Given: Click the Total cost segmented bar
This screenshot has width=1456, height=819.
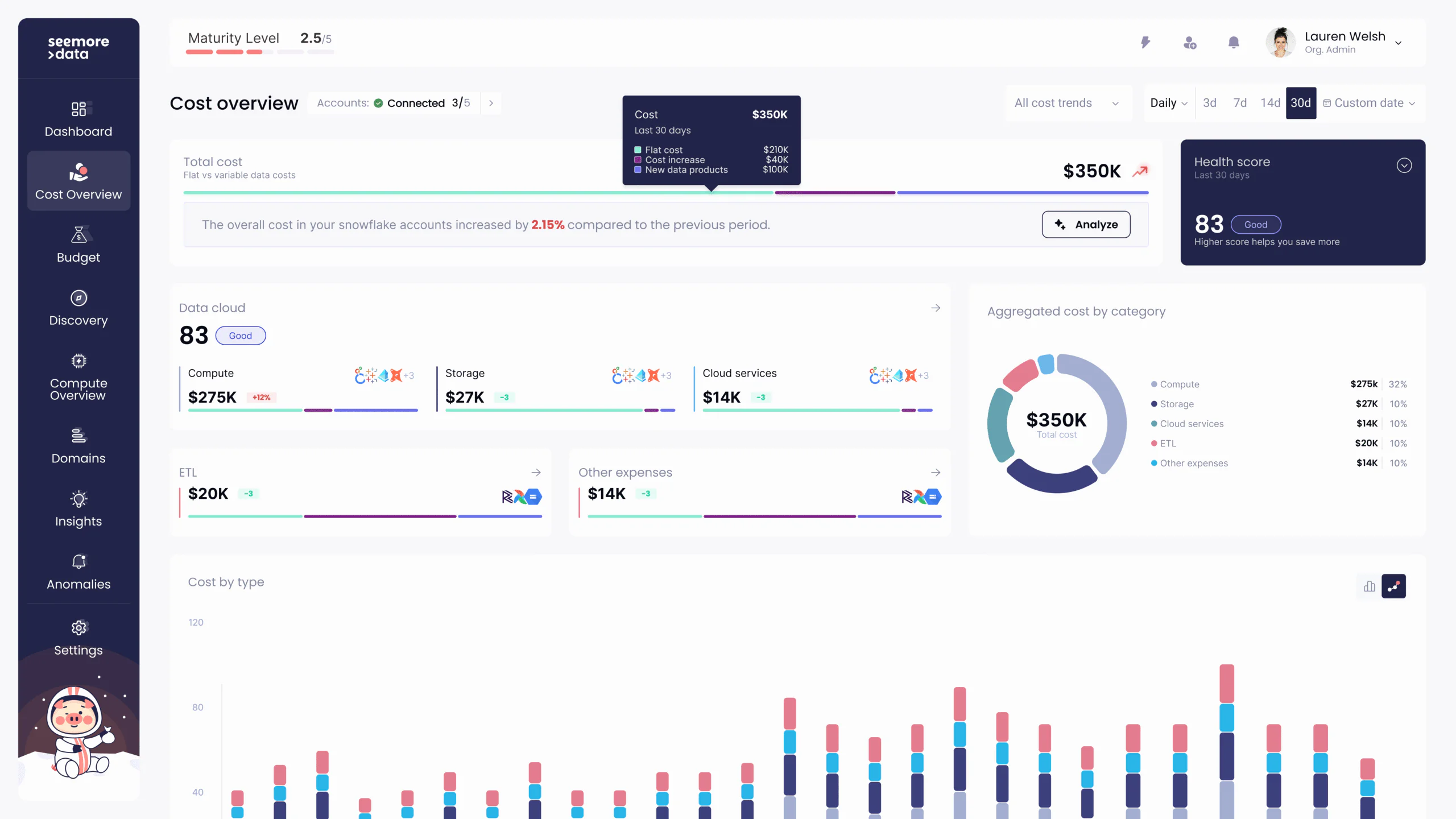Looking at the screenshot, I should (666, 193).
